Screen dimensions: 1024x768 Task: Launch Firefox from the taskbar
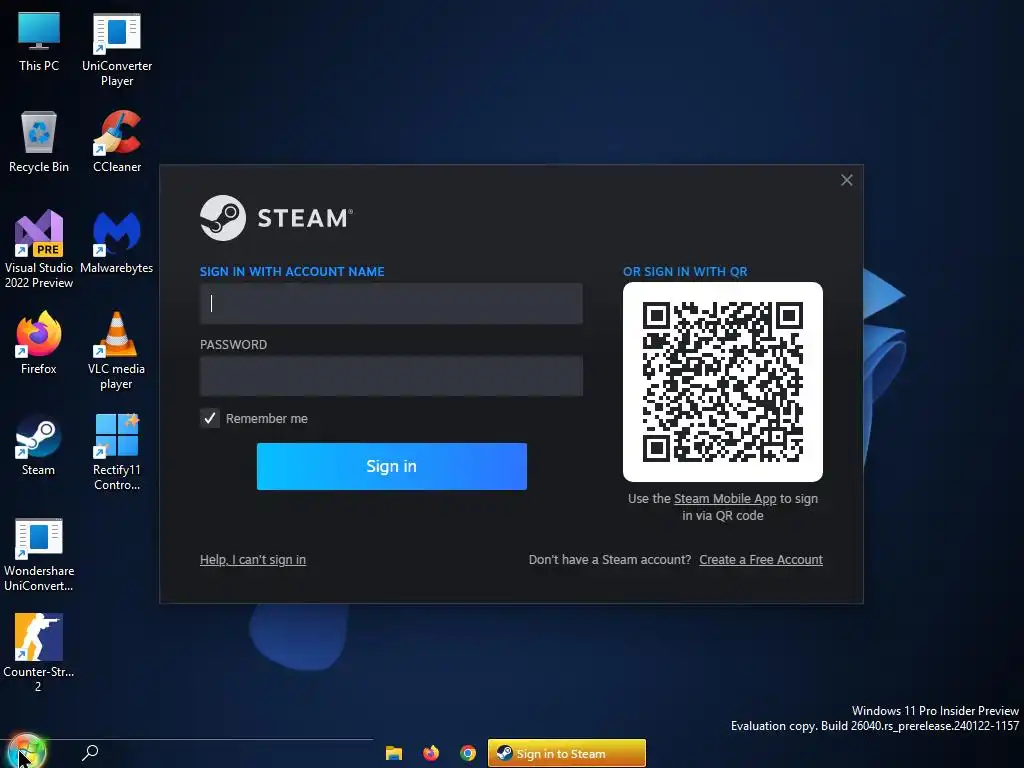(x=431, y=753)
